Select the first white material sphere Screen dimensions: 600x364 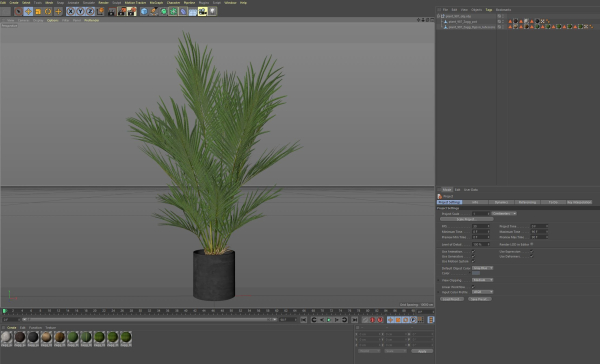coord(7,337)
